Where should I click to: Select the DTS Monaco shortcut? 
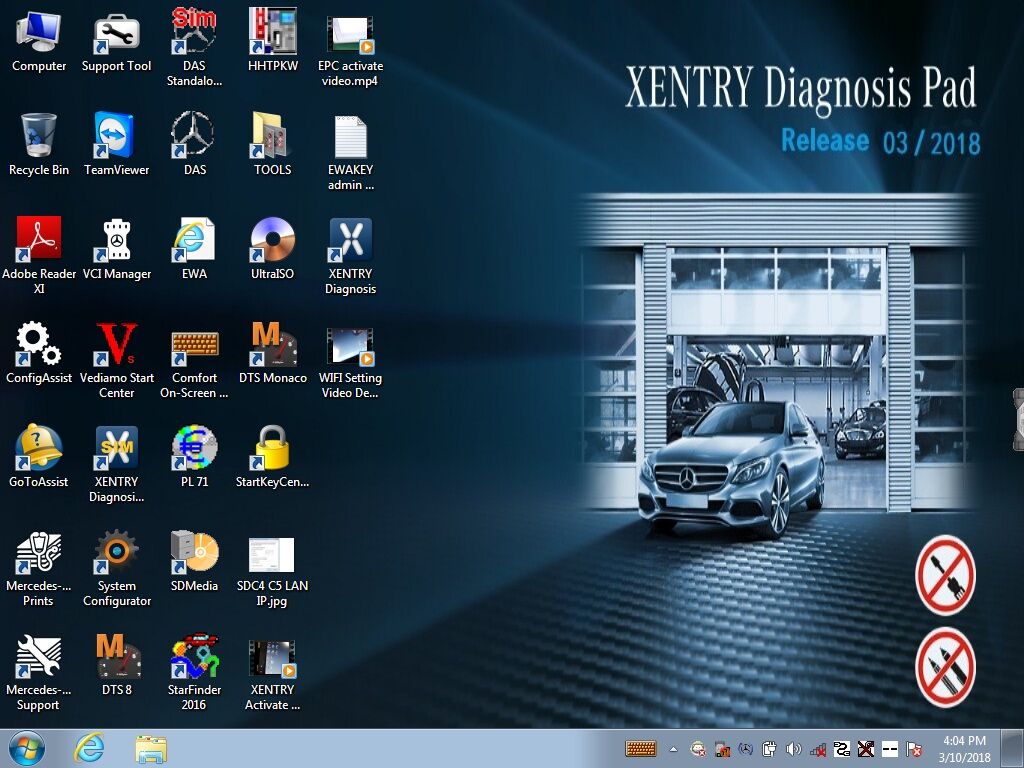pyautogui.click(x=272, y=352)
